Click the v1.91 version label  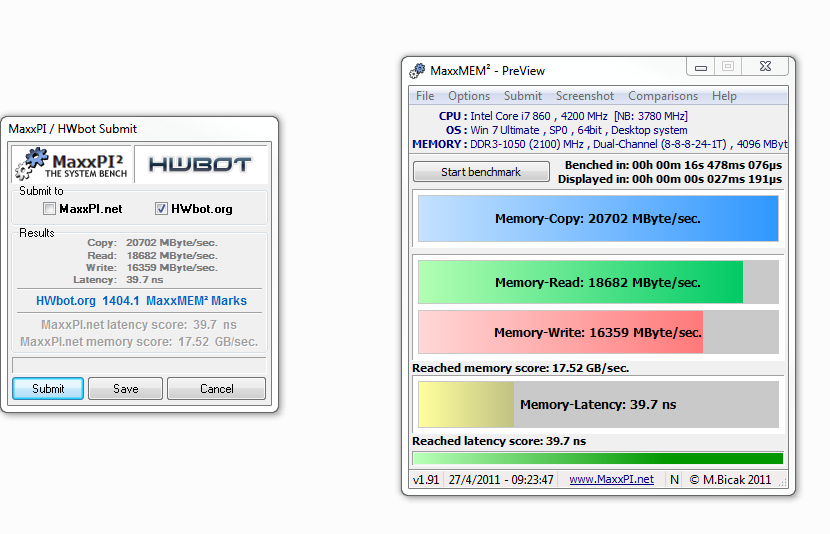pos(426,479)
